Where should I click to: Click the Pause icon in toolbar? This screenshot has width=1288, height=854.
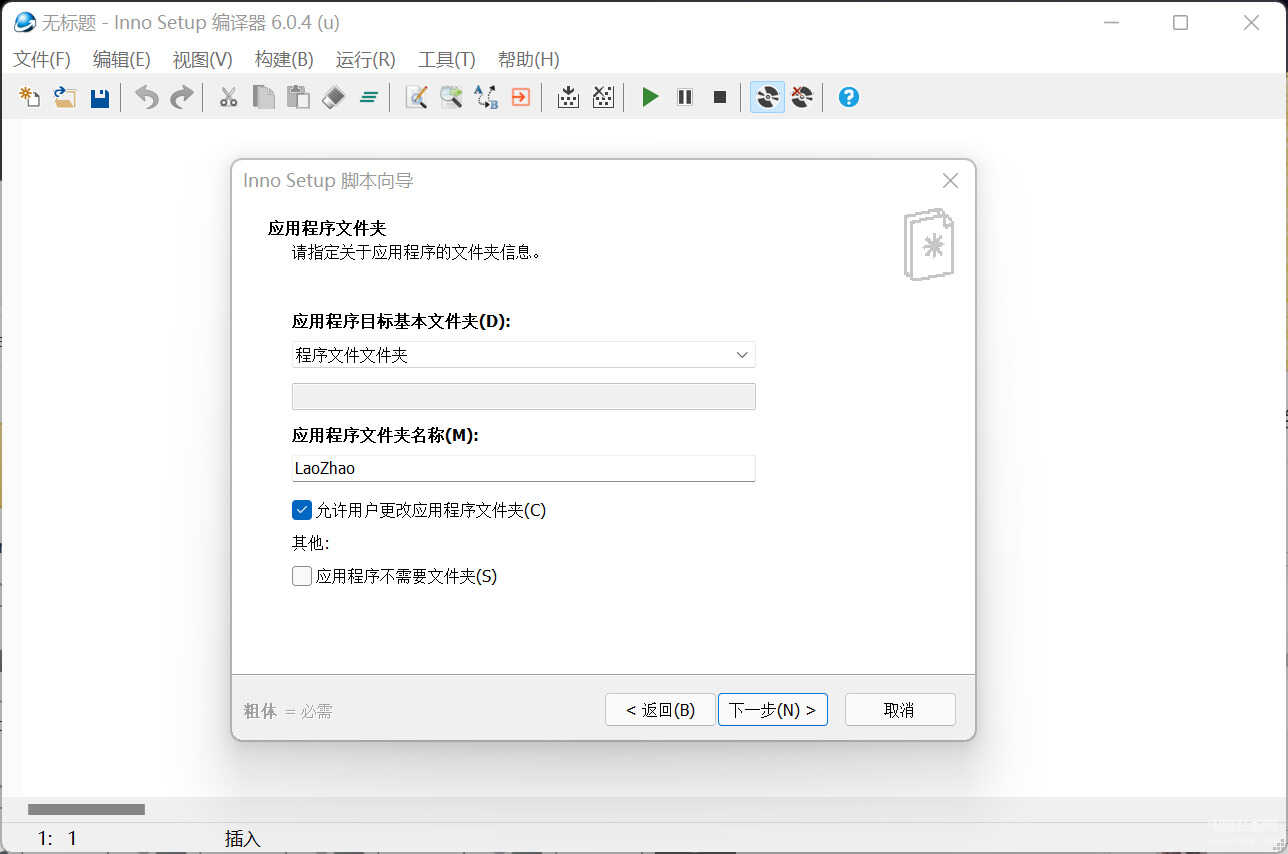685,97
